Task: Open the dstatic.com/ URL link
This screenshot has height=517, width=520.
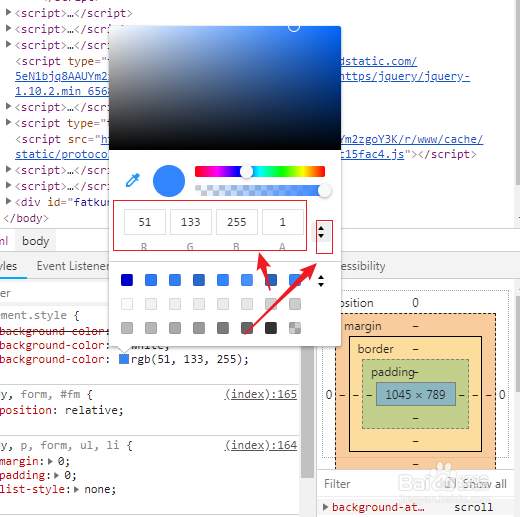Action: pyautogui.click(x=379, y=61)
